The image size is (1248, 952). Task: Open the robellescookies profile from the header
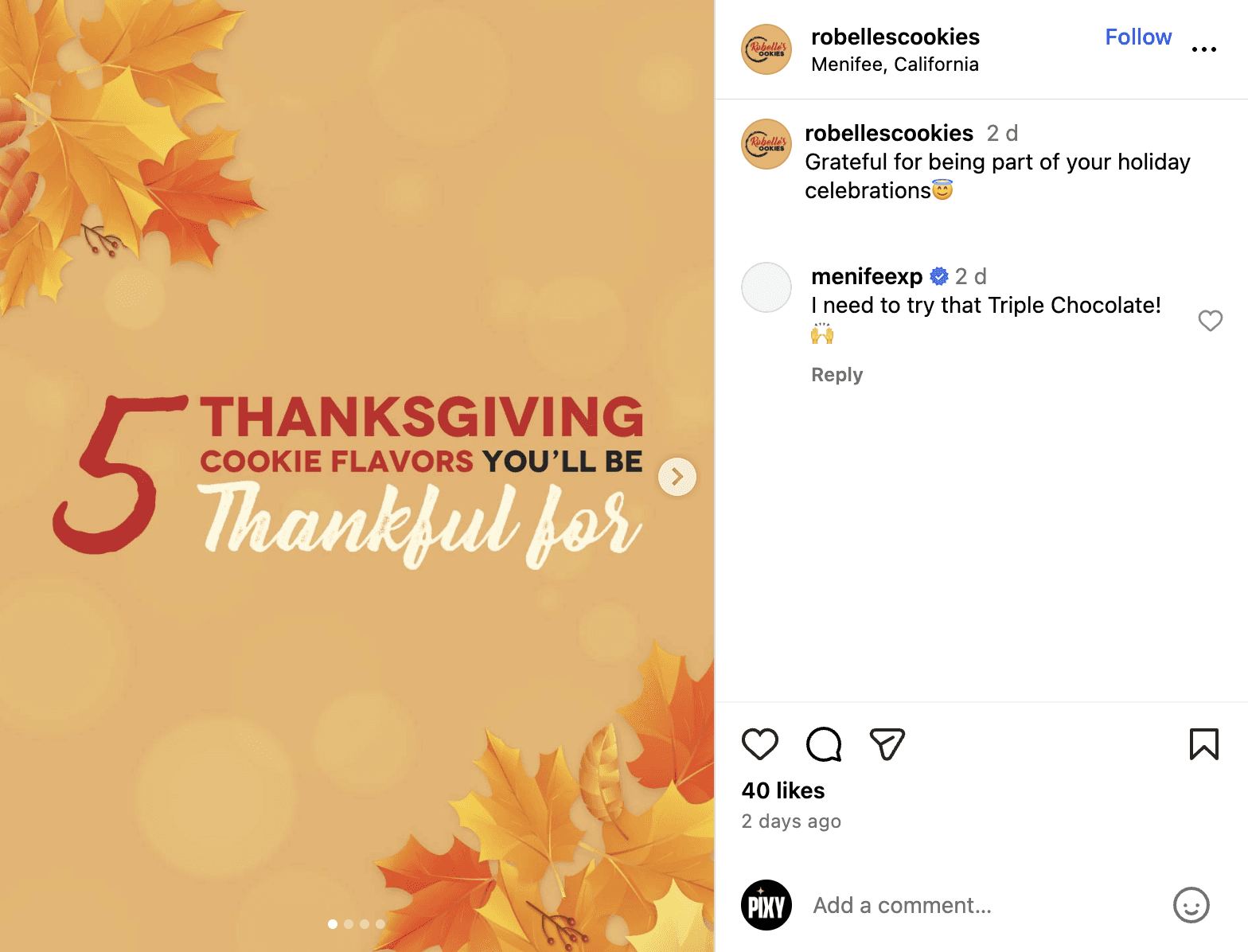click(895, 37)
